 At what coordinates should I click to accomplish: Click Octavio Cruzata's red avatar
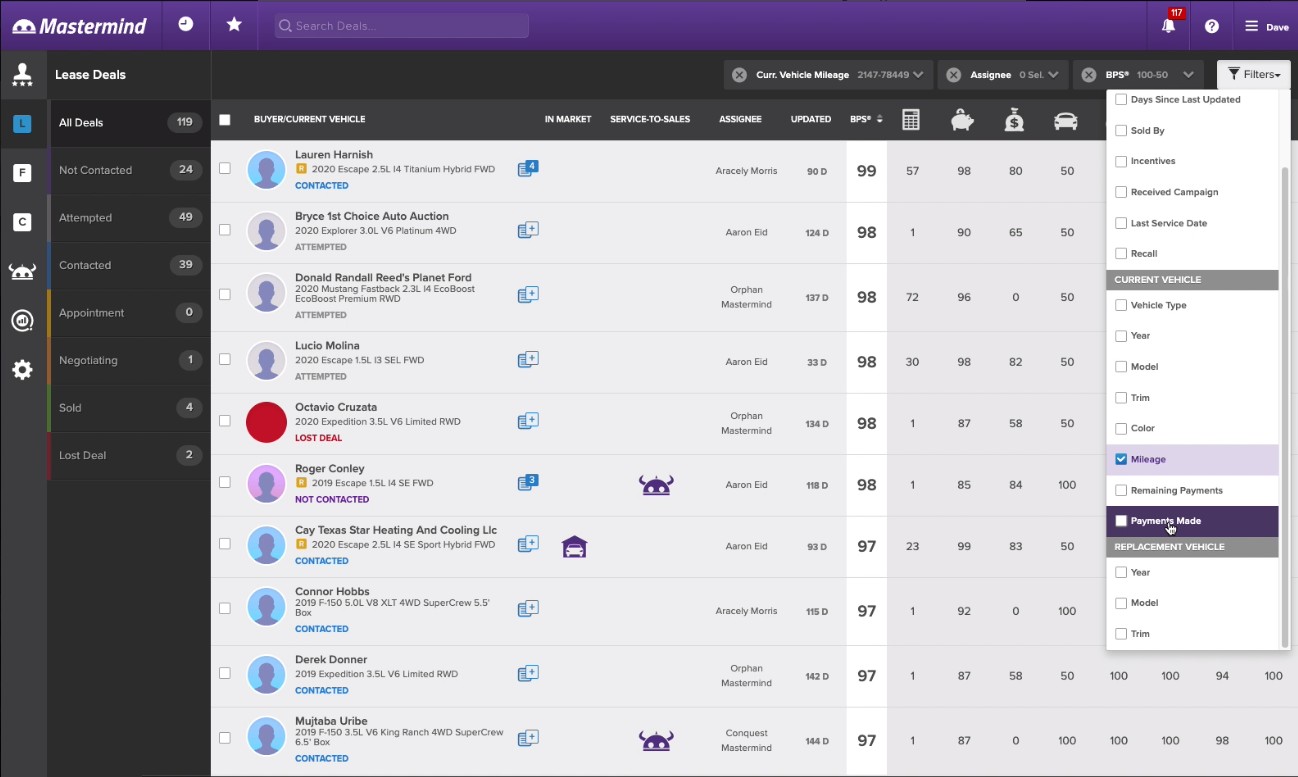[267, 422]
